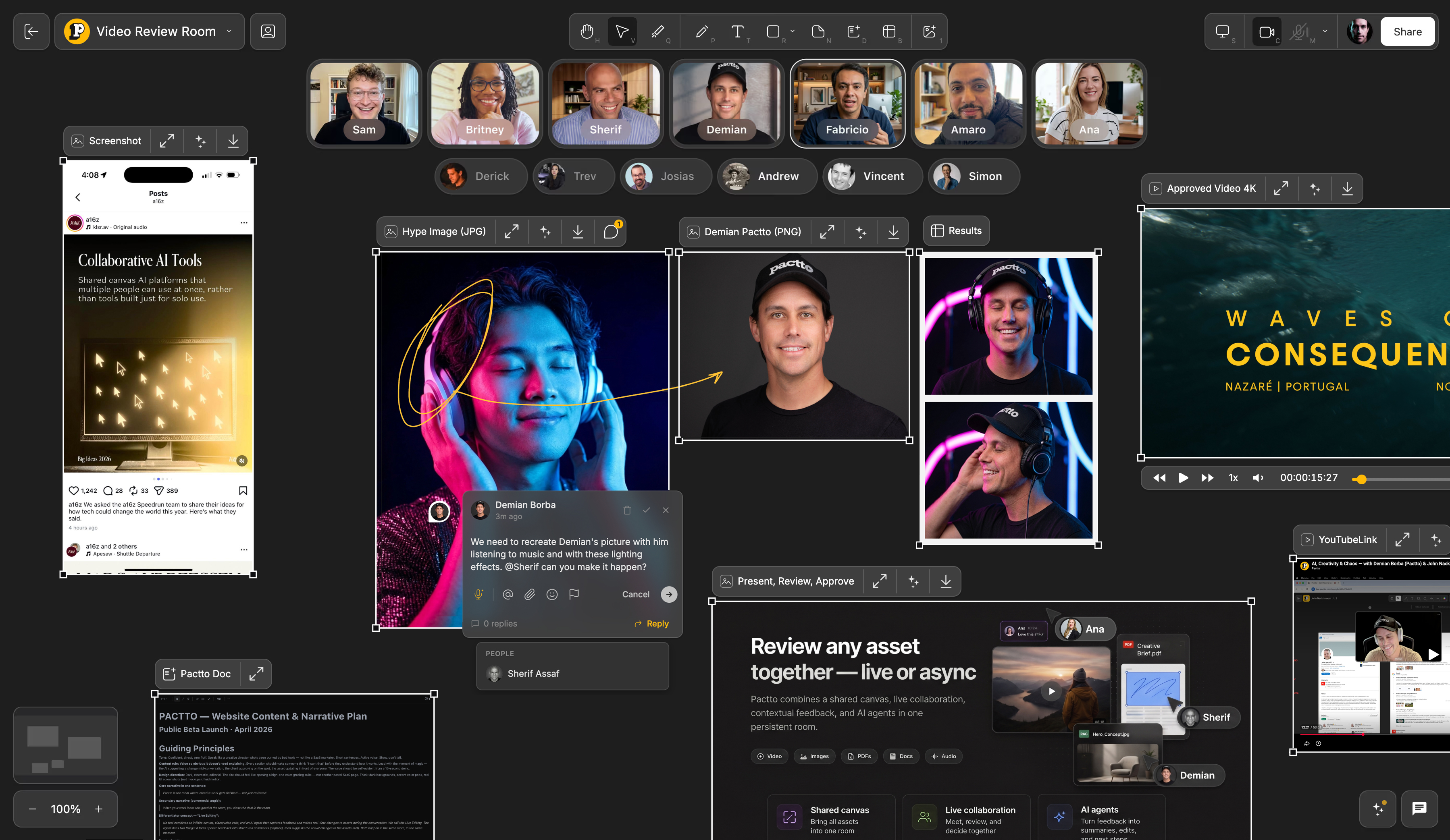The height and width of the screenshot is (840, 1450).
Task: Click the video progress slider handle
Action: [1361, 479]
